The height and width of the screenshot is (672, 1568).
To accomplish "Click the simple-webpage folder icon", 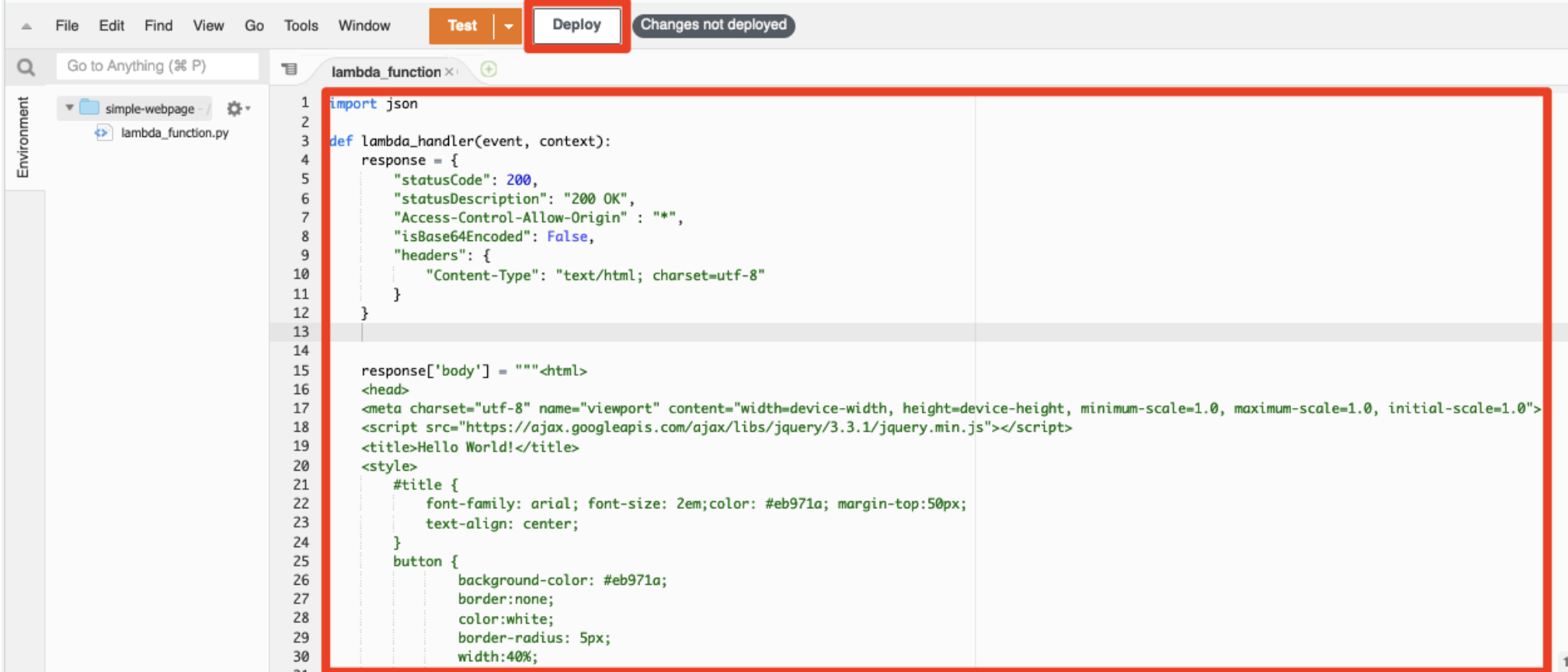I will (89, 107).
